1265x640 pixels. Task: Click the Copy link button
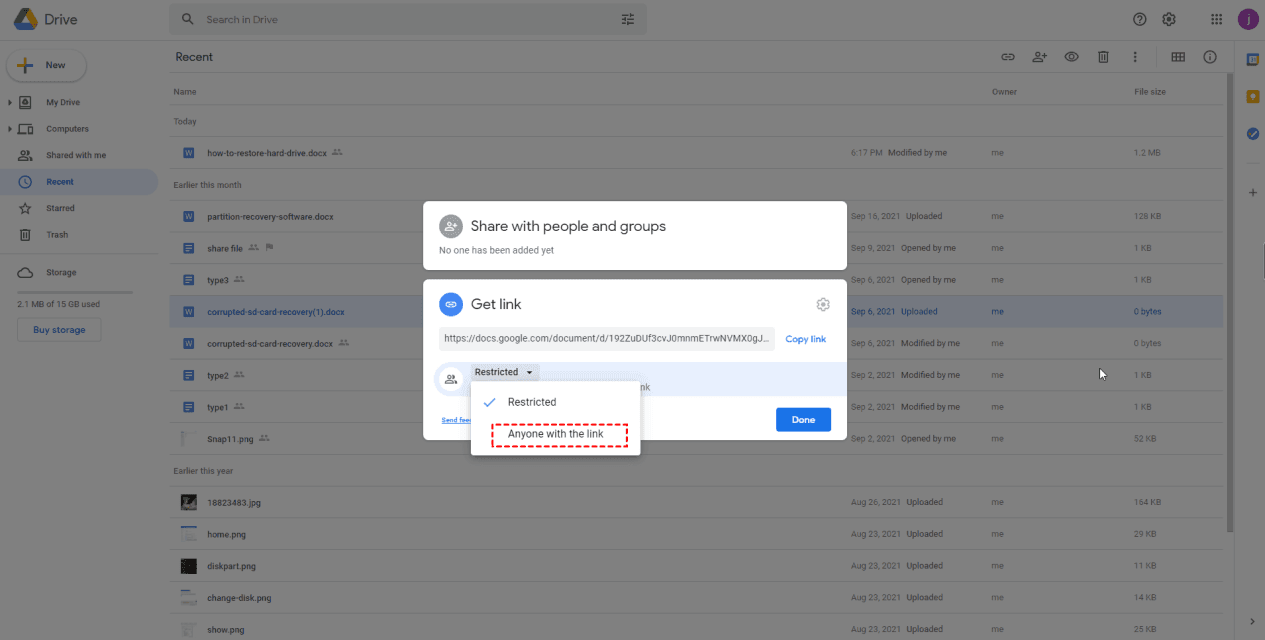click(805, 339)
